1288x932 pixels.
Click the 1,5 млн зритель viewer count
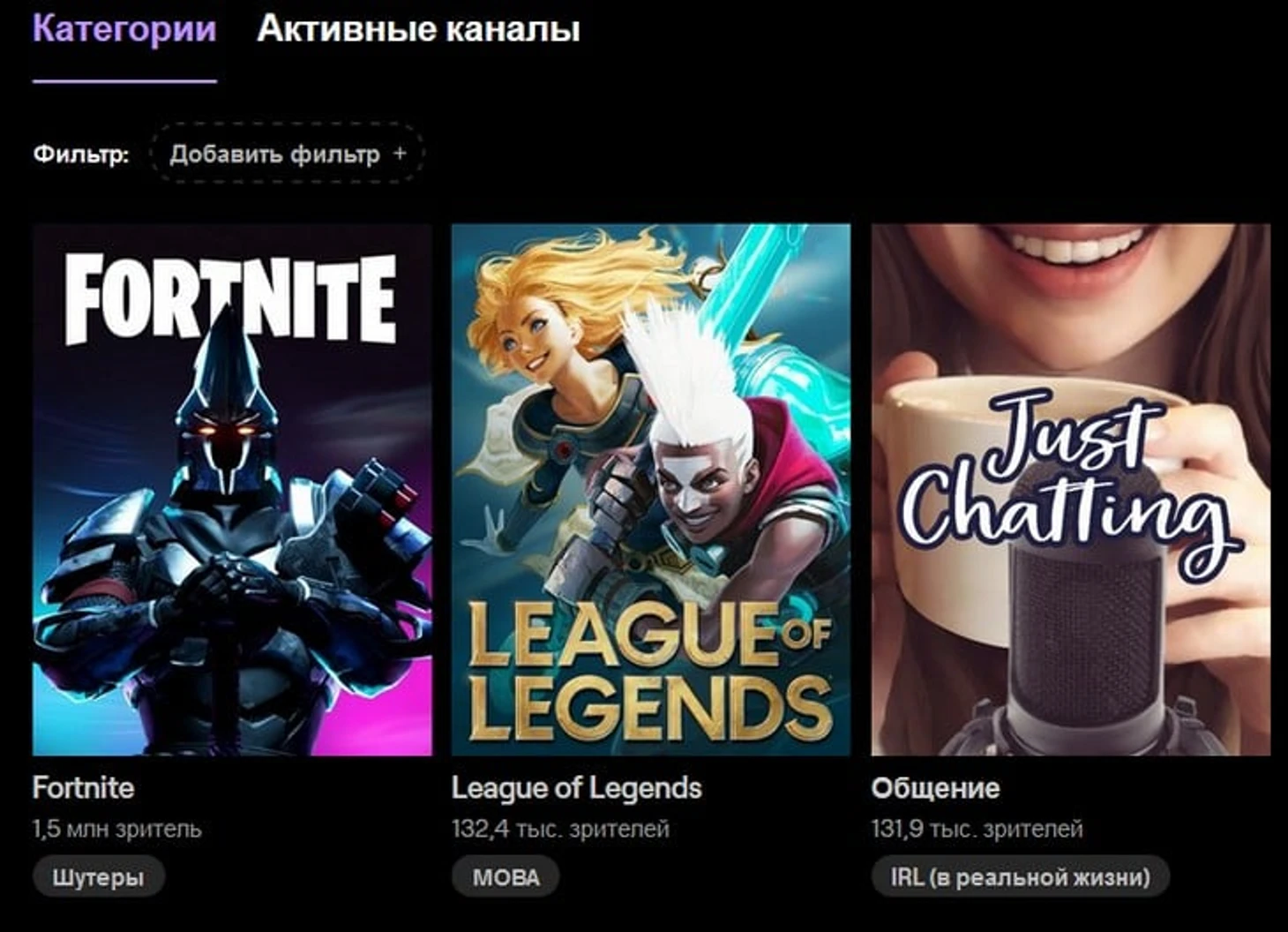(x=117, y=830)
